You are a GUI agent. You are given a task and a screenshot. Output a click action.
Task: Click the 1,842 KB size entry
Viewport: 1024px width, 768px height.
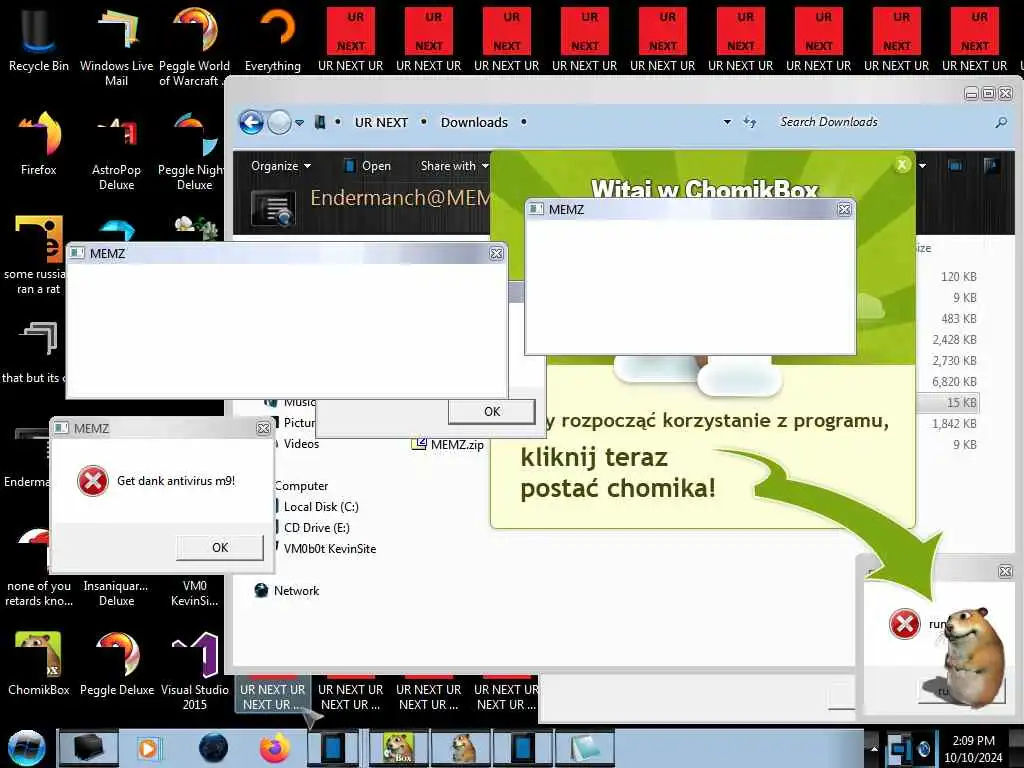tap(954, 424)
